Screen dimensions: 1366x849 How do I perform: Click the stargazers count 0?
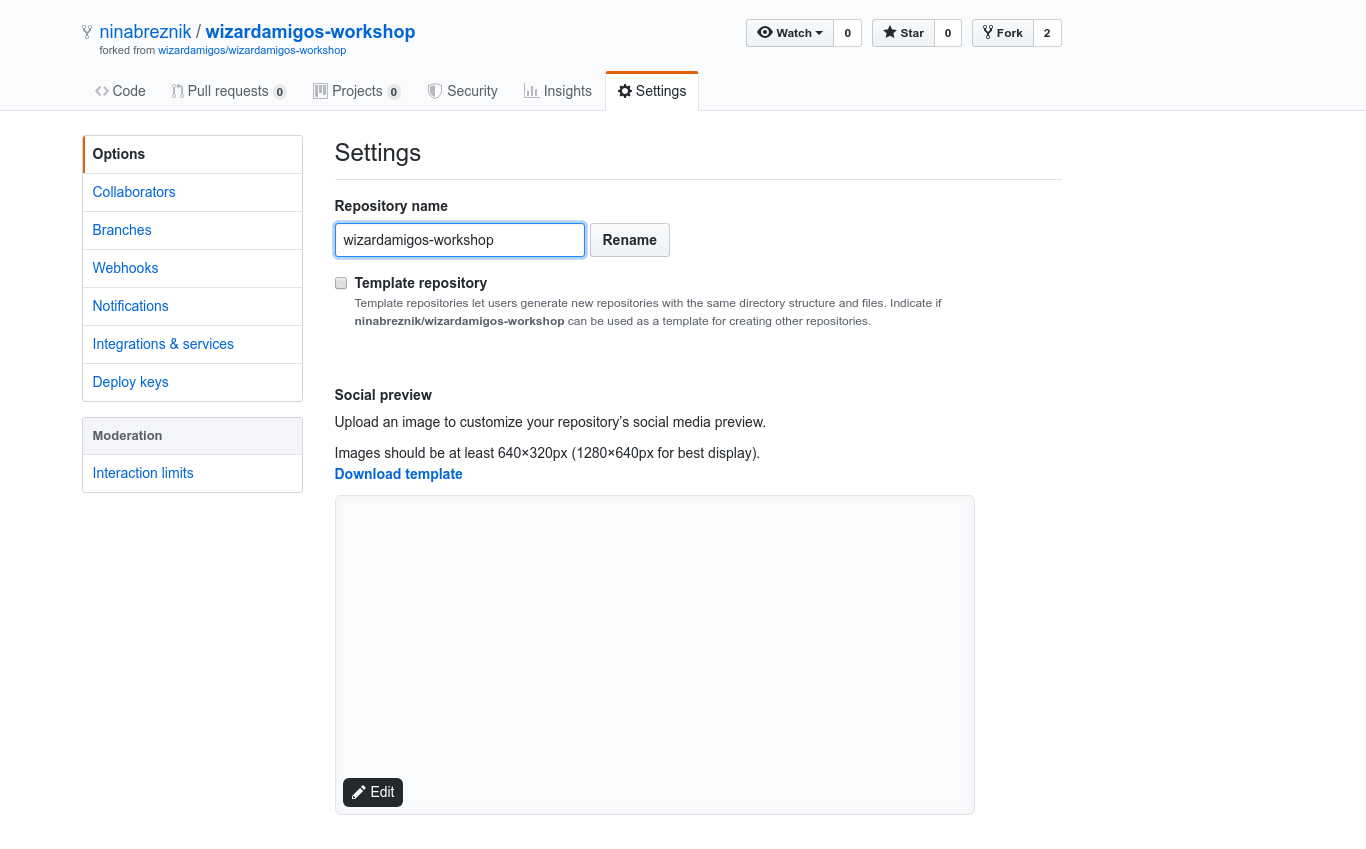[x=948, y=33]
